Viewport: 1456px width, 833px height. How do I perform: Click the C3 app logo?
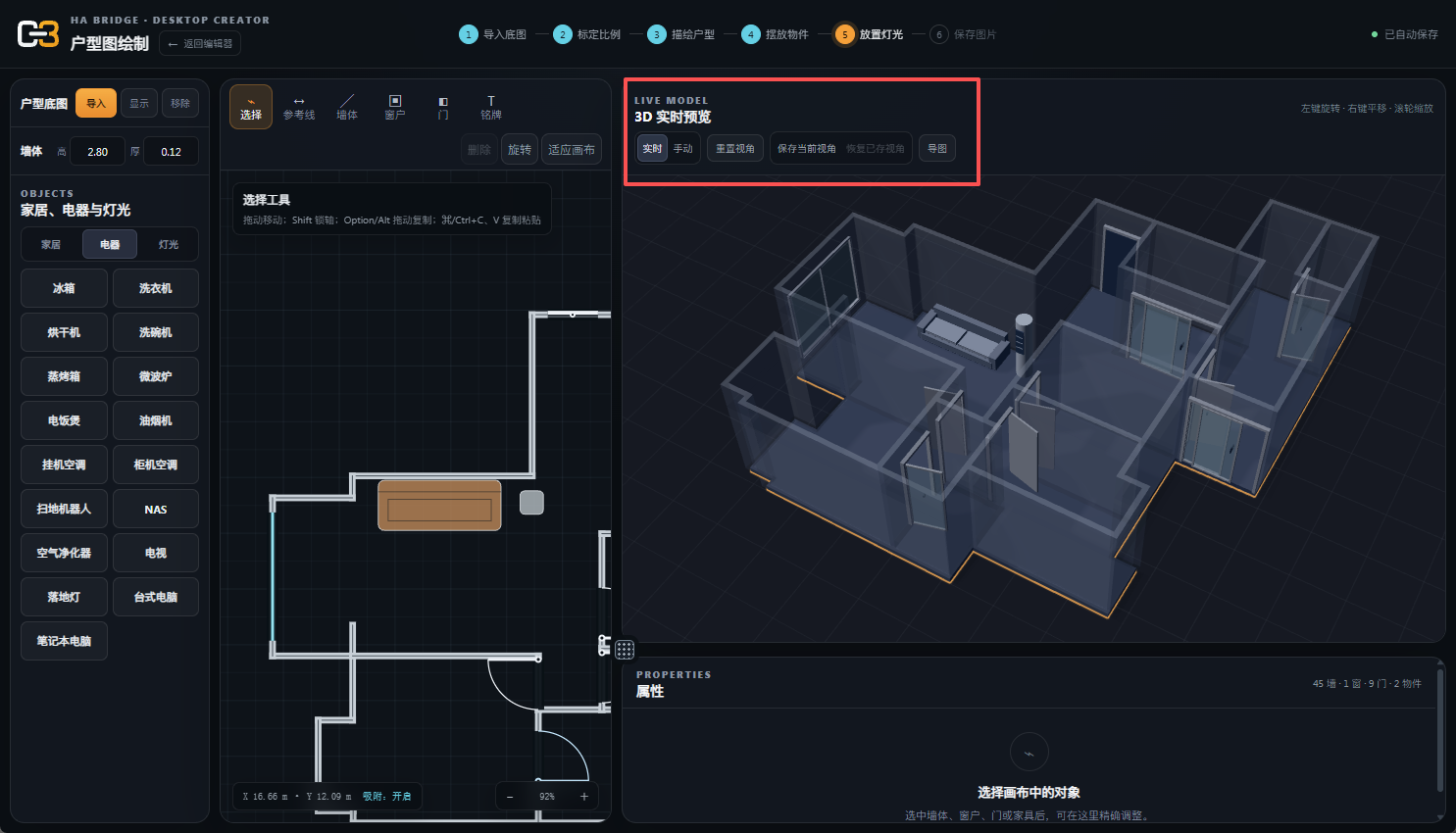38,34
